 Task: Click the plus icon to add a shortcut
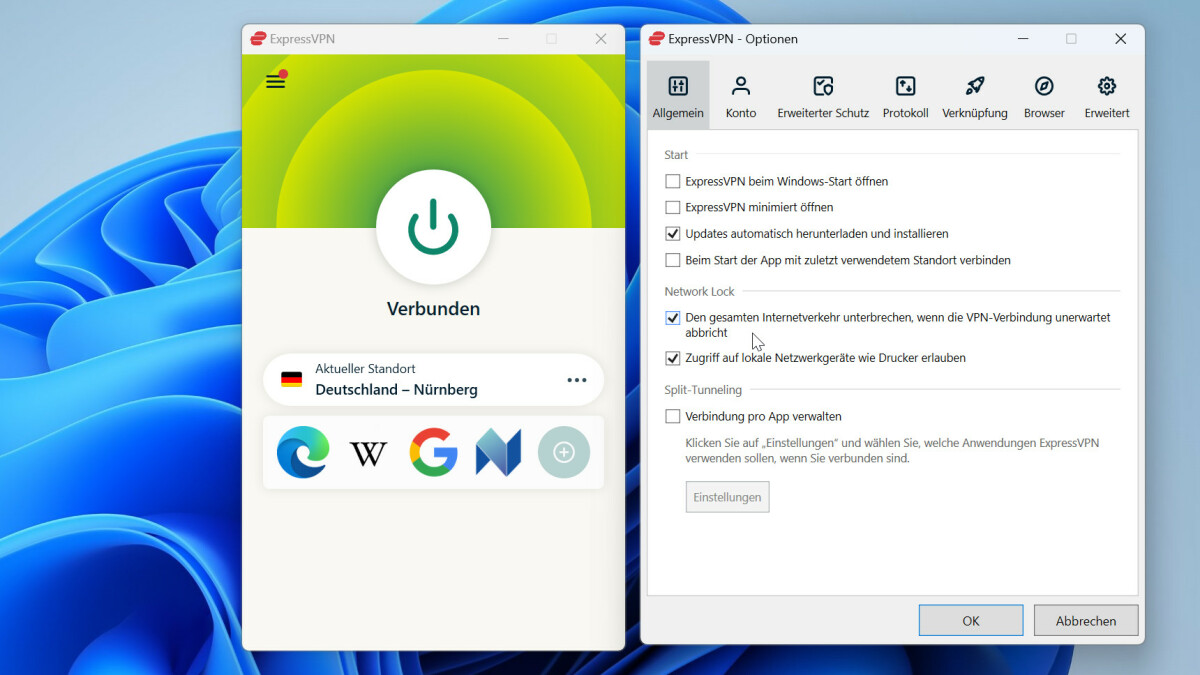click(x=564, y=452)
